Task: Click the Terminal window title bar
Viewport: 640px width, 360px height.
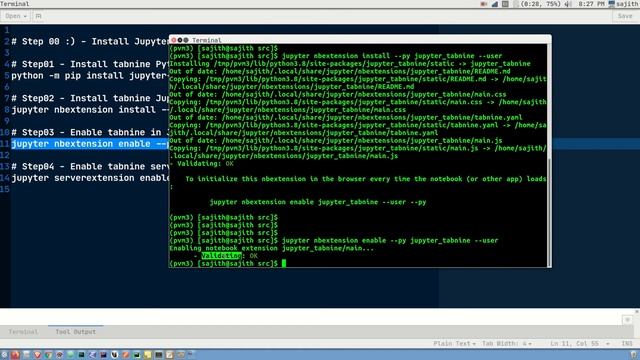Action: [360, 40]
